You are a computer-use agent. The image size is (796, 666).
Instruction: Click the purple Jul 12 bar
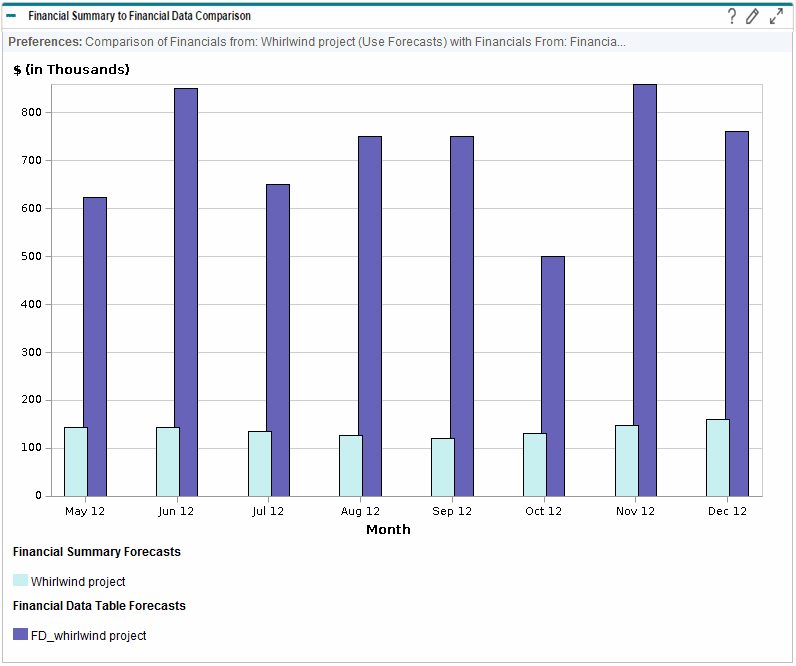[x=278, y=340]
